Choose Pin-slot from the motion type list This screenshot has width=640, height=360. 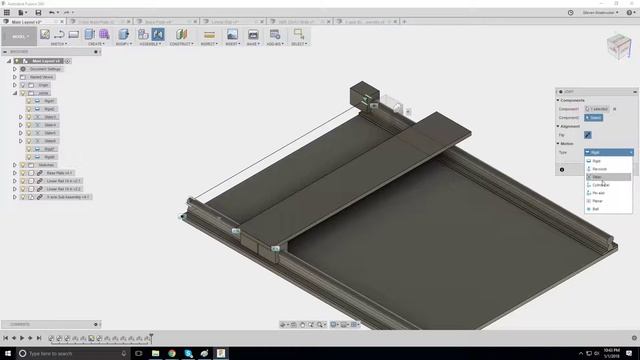click(x=608, y=193)
